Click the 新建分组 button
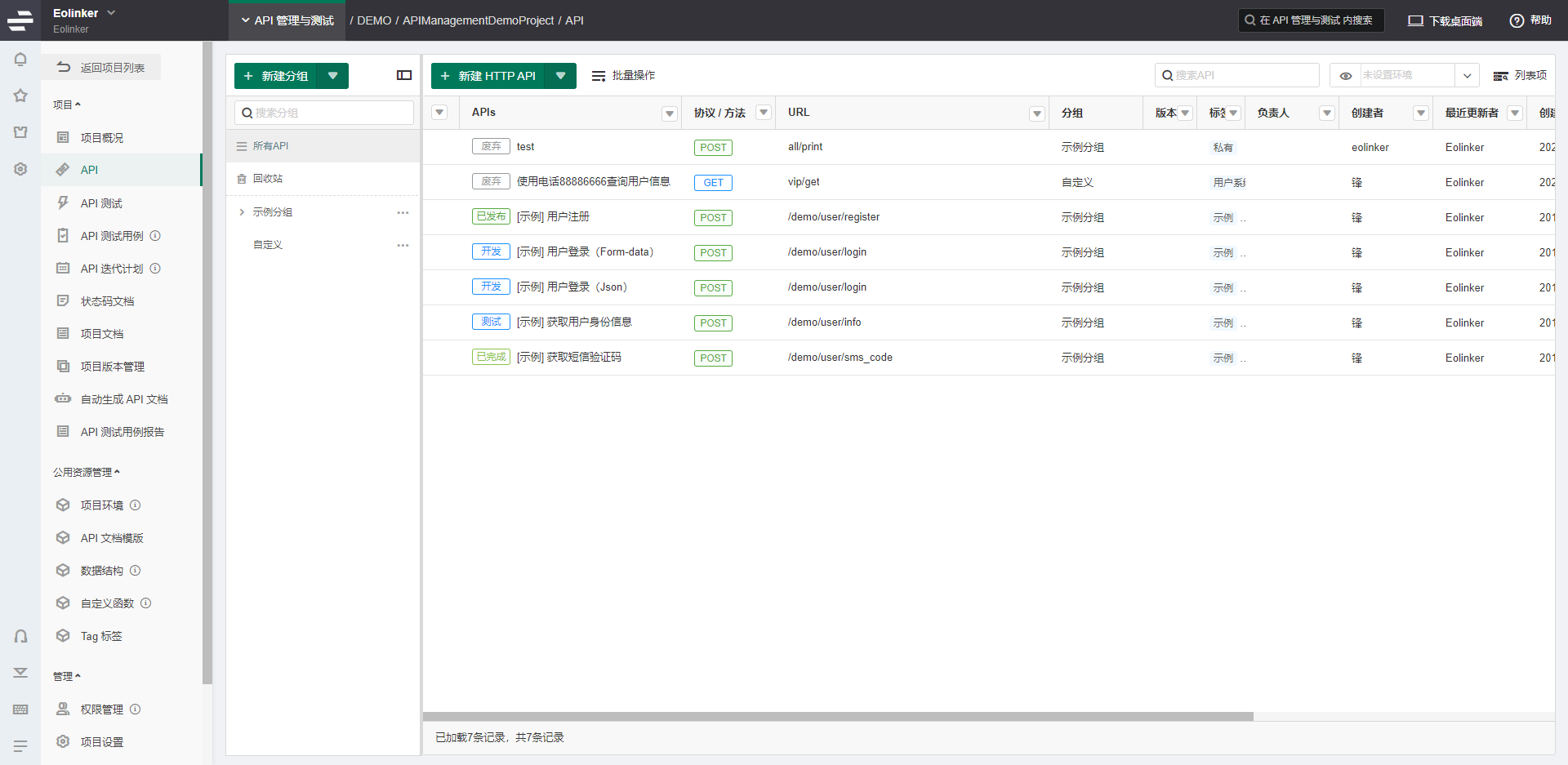Viewport: 1568px width, 765px height. pyautogui.click(x=276, y=76)
